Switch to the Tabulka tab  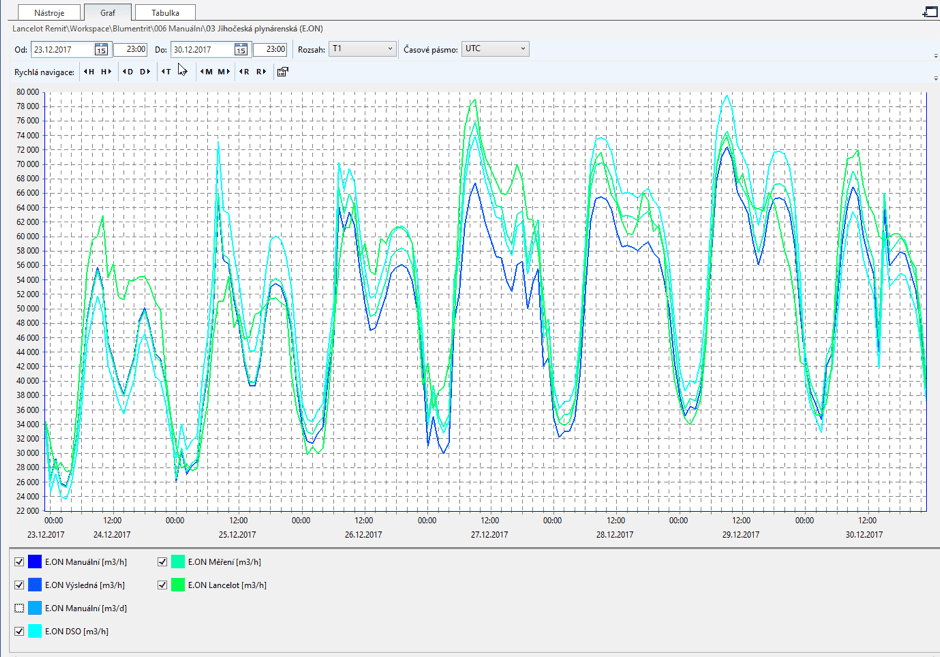[x=165, y=13]
